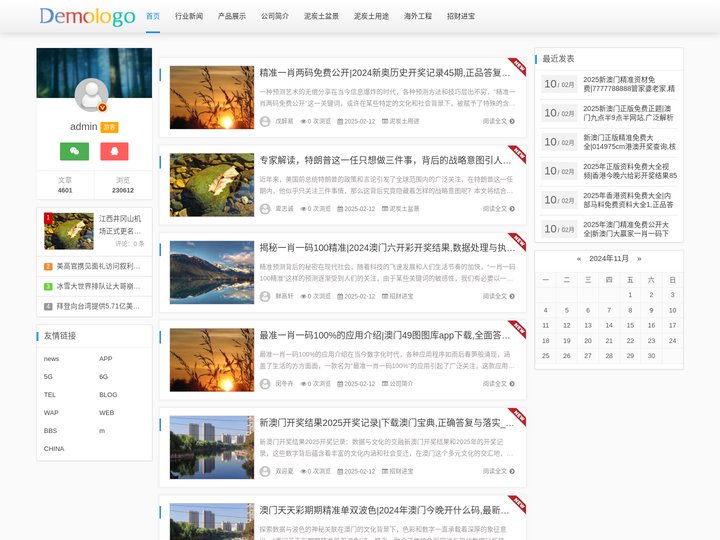
Task: Click sidebar thumbnail for 江西井冈山机场 article
Action: (69, 231)
